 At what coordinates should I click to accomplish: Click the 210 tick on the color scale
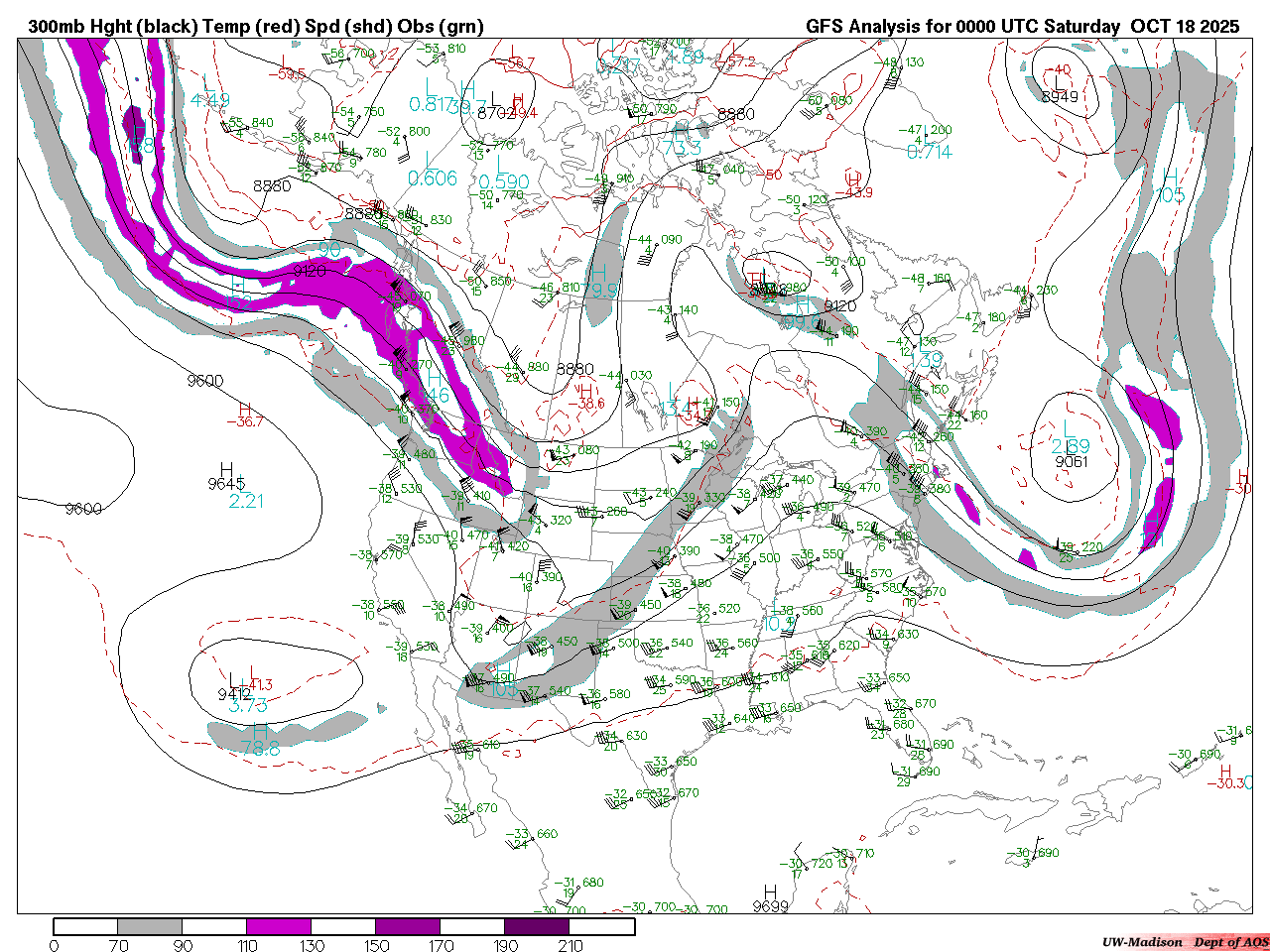(571, 946)
